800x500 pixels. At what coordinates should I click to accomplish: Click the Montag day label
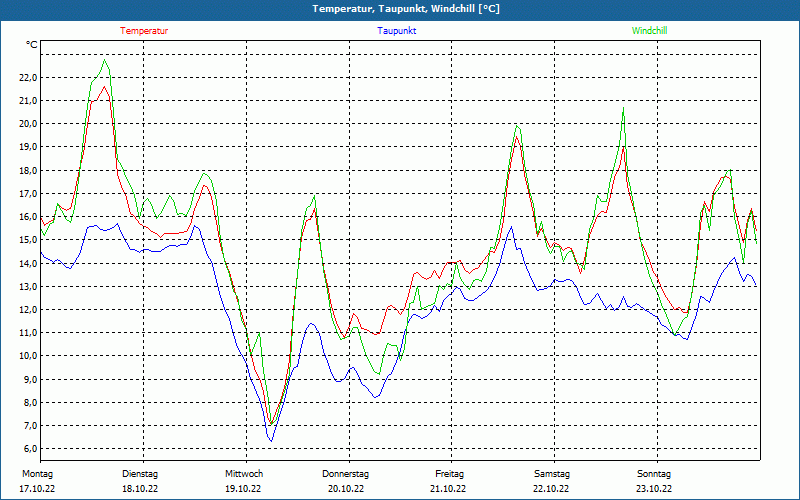click(37, 474)
